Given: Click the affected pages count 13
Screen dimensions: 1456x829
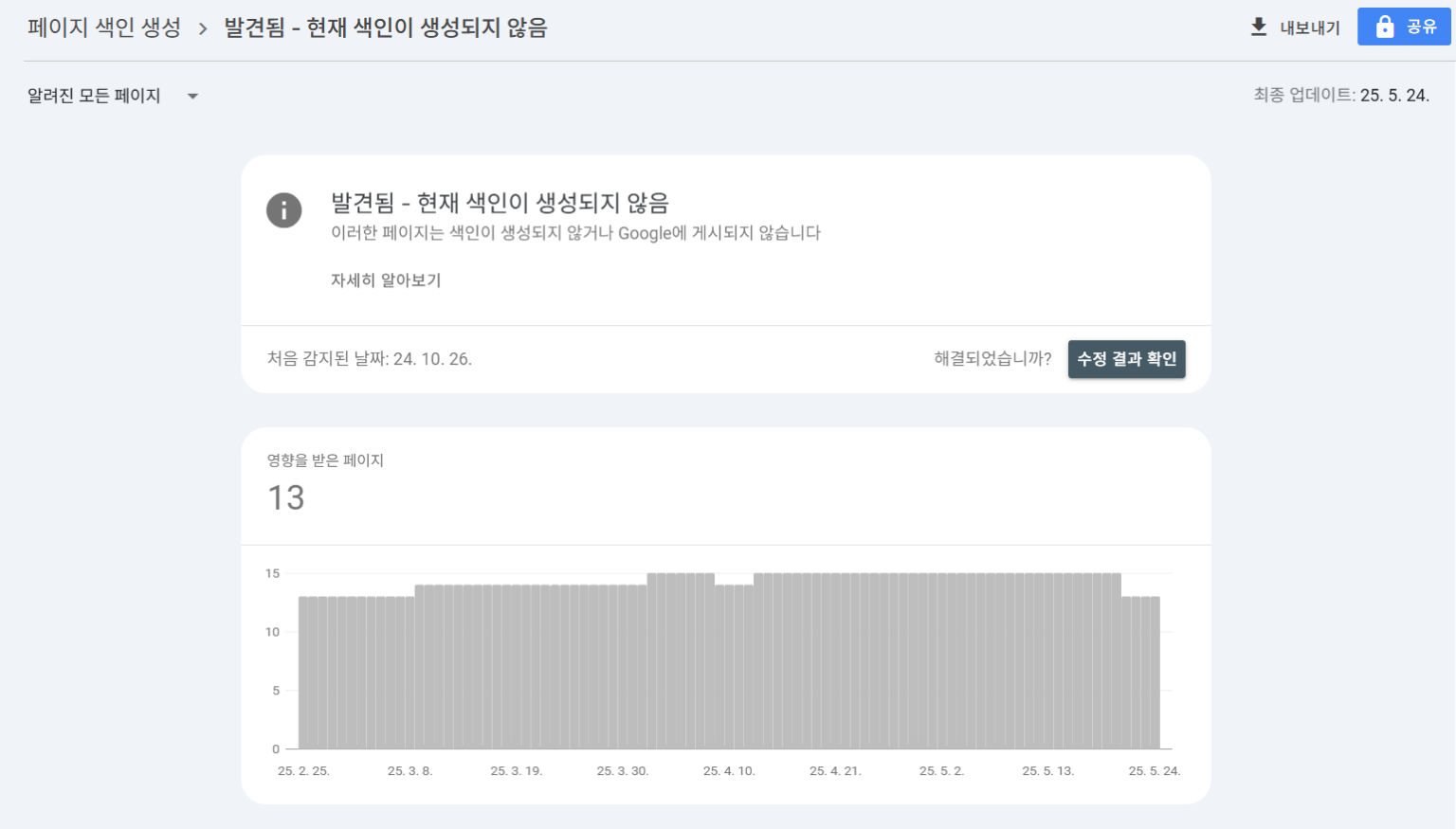Looking at the screenshot, I should tap(286, 497).
